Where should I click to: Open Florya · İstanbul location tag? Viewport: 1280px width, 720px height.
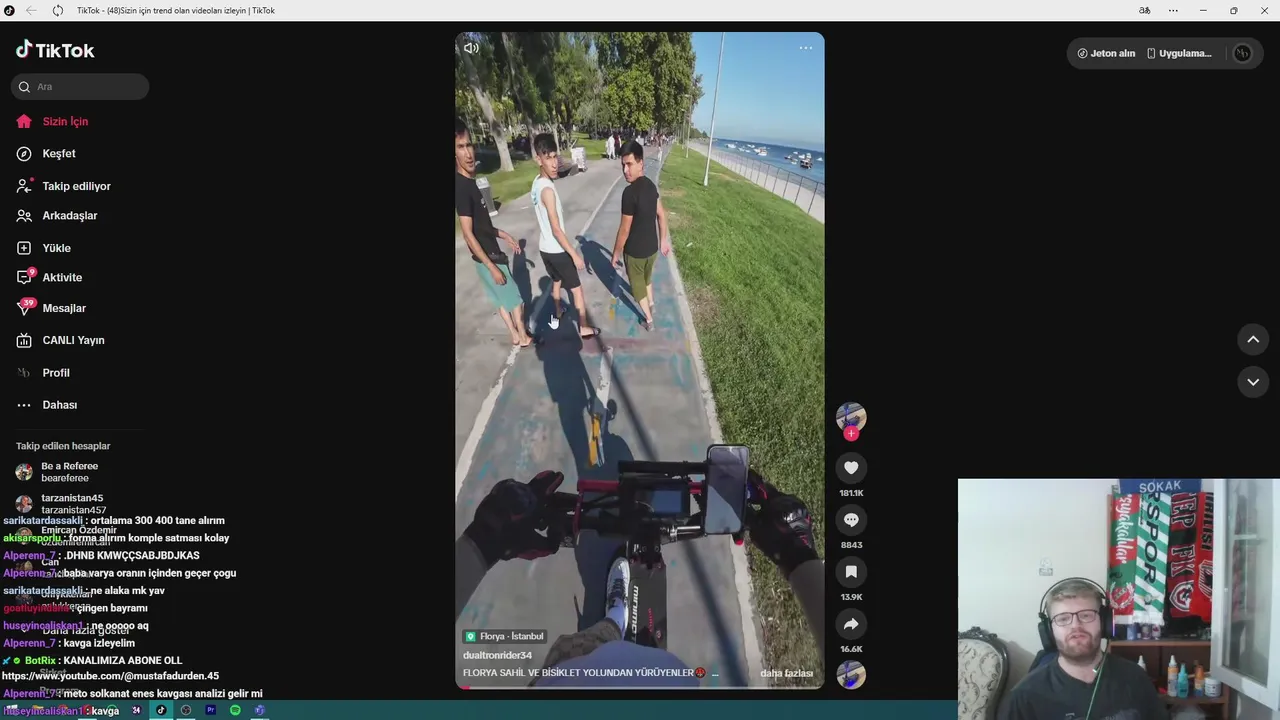point(505,636)
